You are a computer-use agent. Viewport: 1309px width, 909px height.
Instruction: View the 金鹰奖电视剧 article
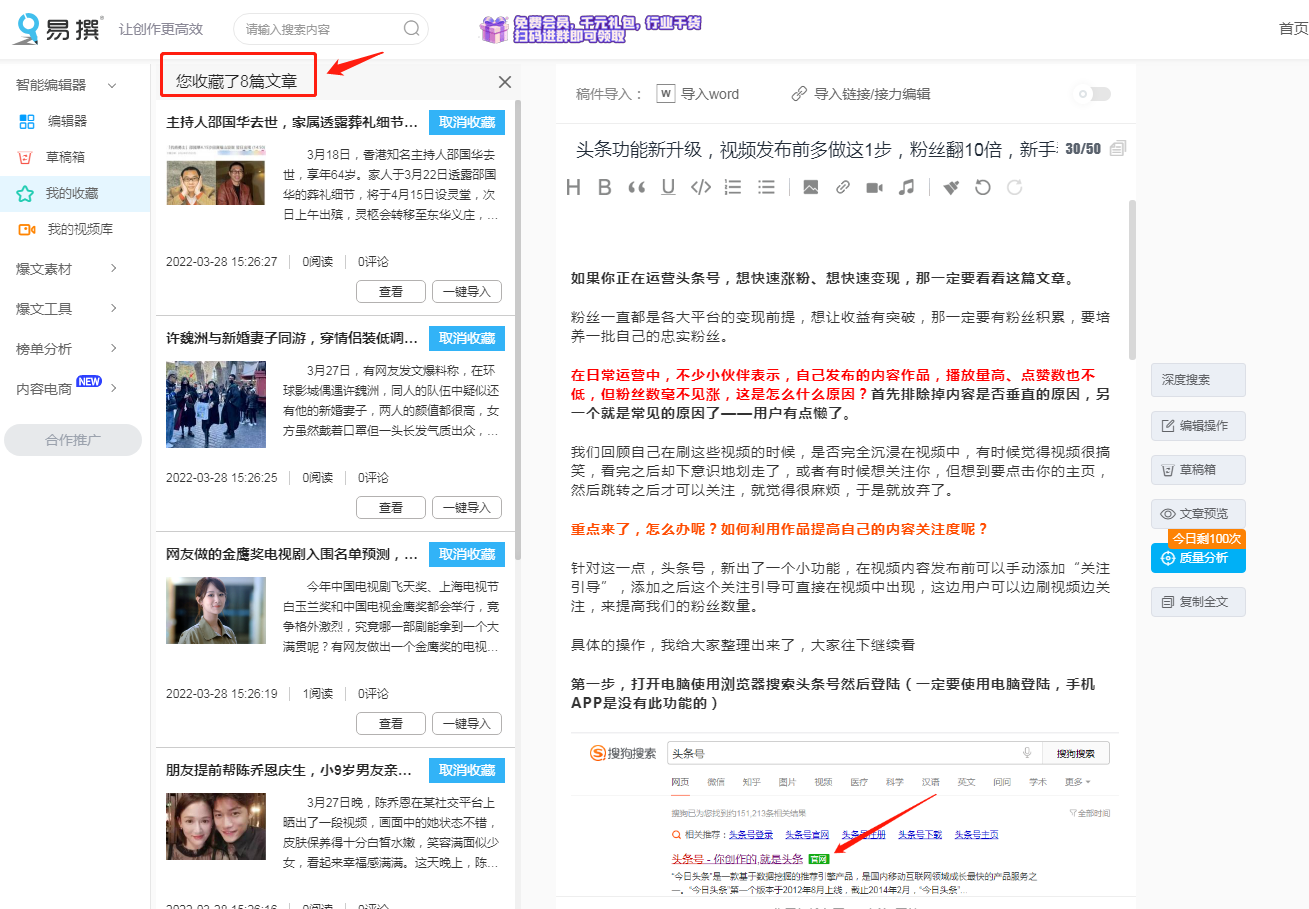pyautogui.click(x=390, y=724)
